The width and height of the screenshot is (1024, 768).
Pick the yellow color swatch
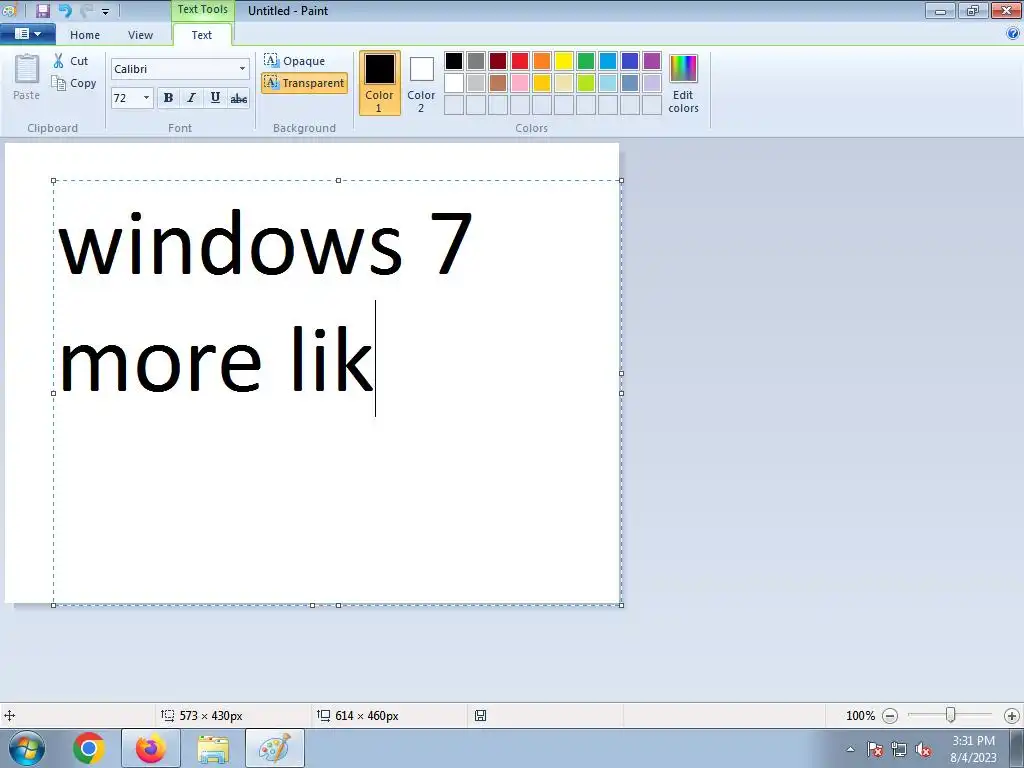coord(564,61)
